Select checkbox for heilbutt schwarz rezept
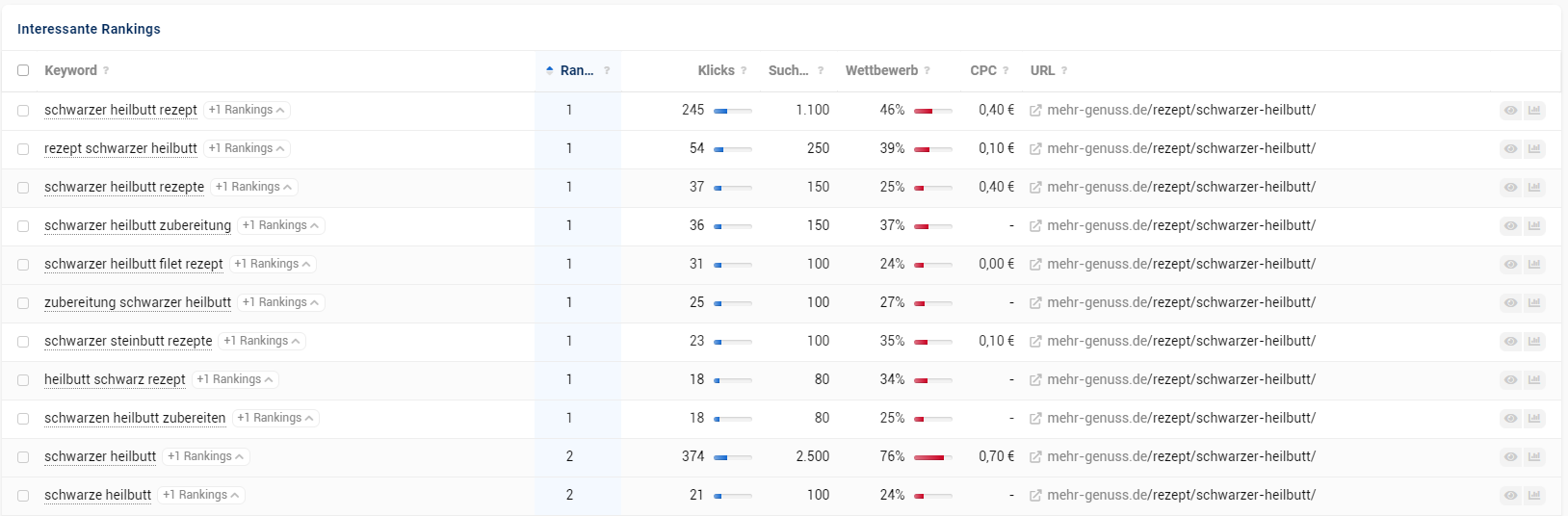Image resolution: width=1568 pixels, height=516 pixels. [x=23, y=380]
